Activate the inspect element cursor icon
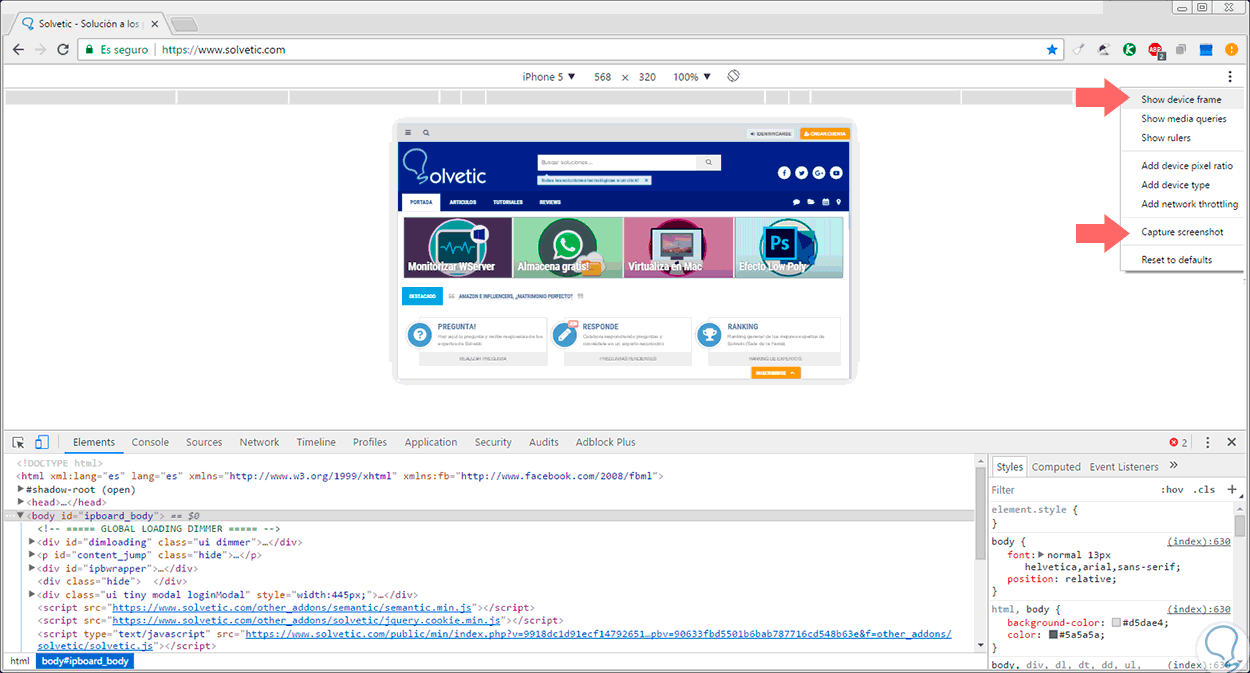This screenshot has width=1250, height=673. pyautogui.click(x=18, y=442)
